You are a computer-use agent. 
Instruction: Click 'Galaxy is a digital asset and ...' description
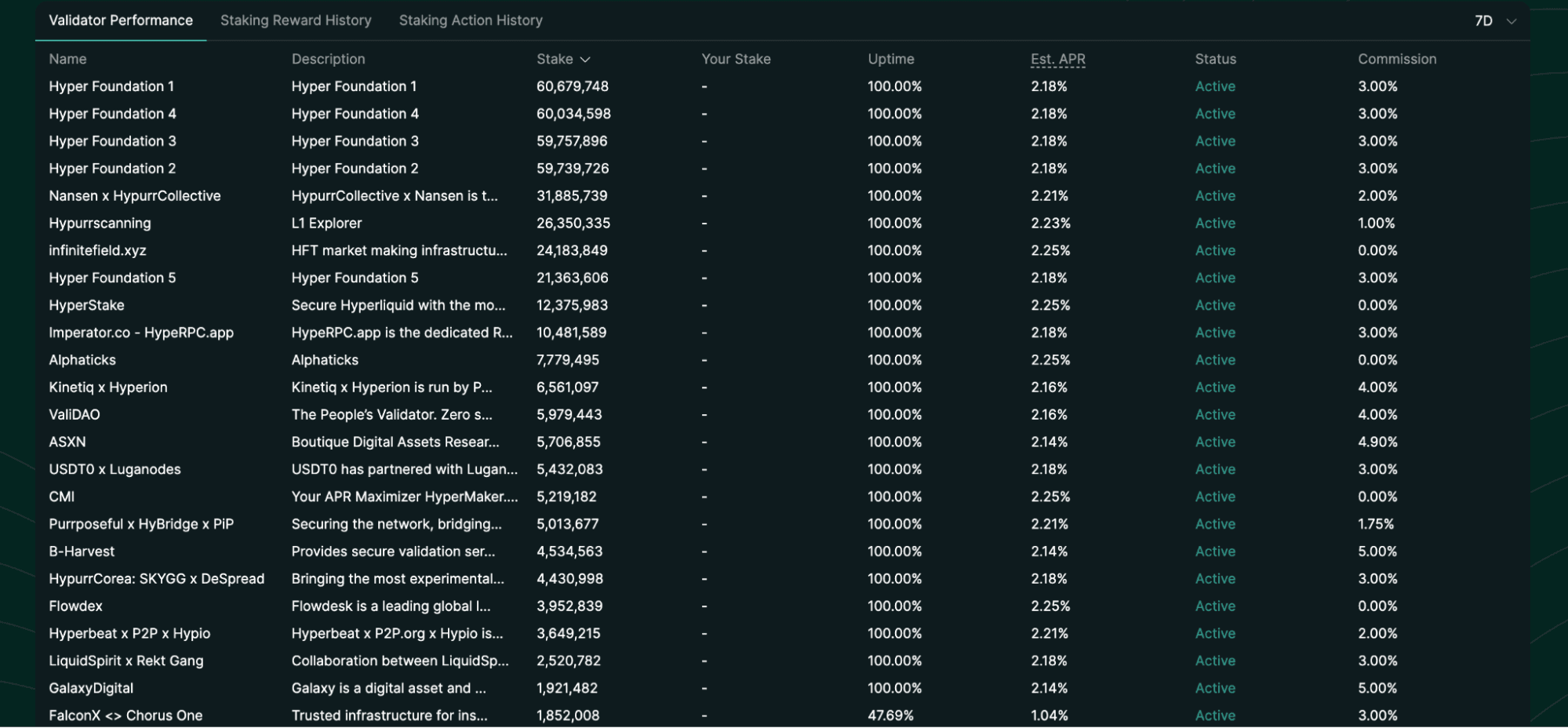pos(389,689)
